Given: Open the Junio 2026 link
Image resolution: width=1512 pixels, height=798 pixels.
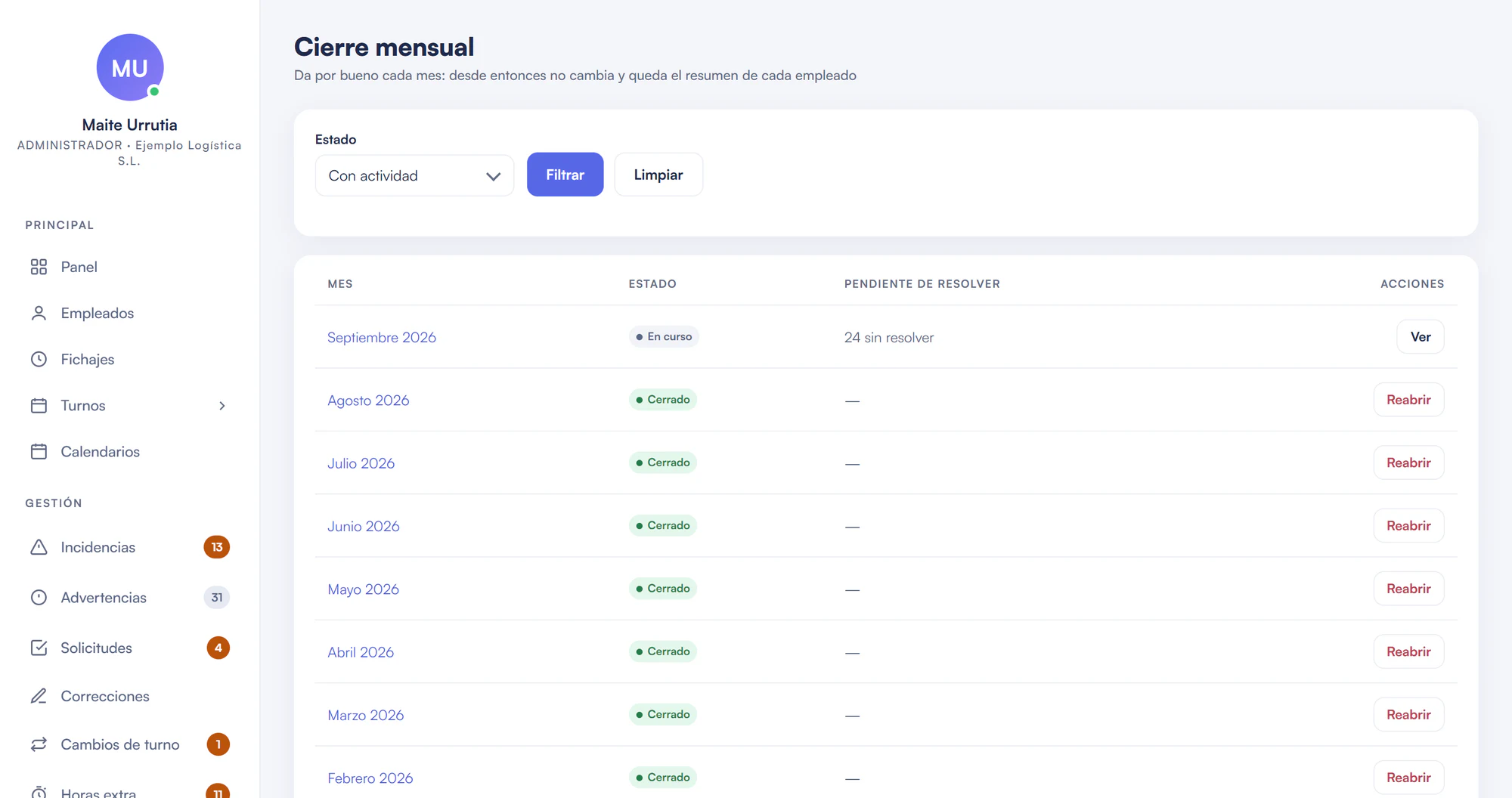Looking at the screenshot, I should pos(364,526).
